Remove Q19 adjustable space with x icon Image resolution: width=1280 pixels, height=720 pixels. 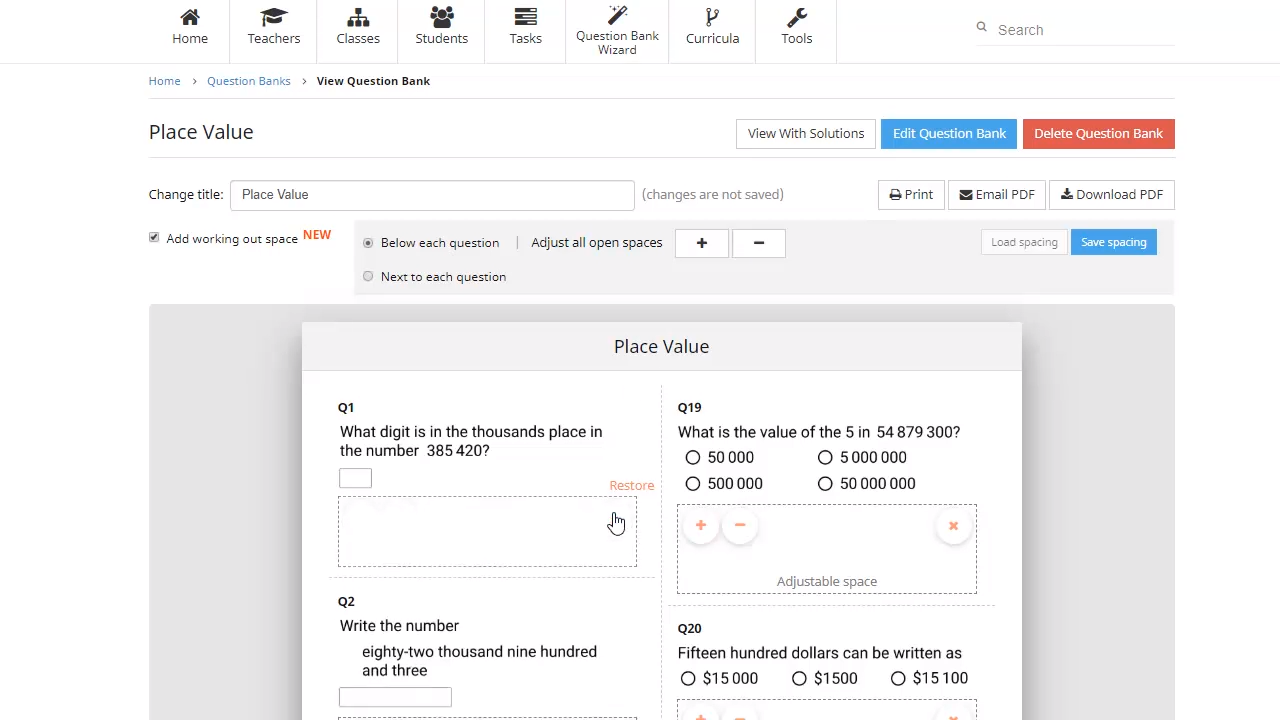[953, 526]
